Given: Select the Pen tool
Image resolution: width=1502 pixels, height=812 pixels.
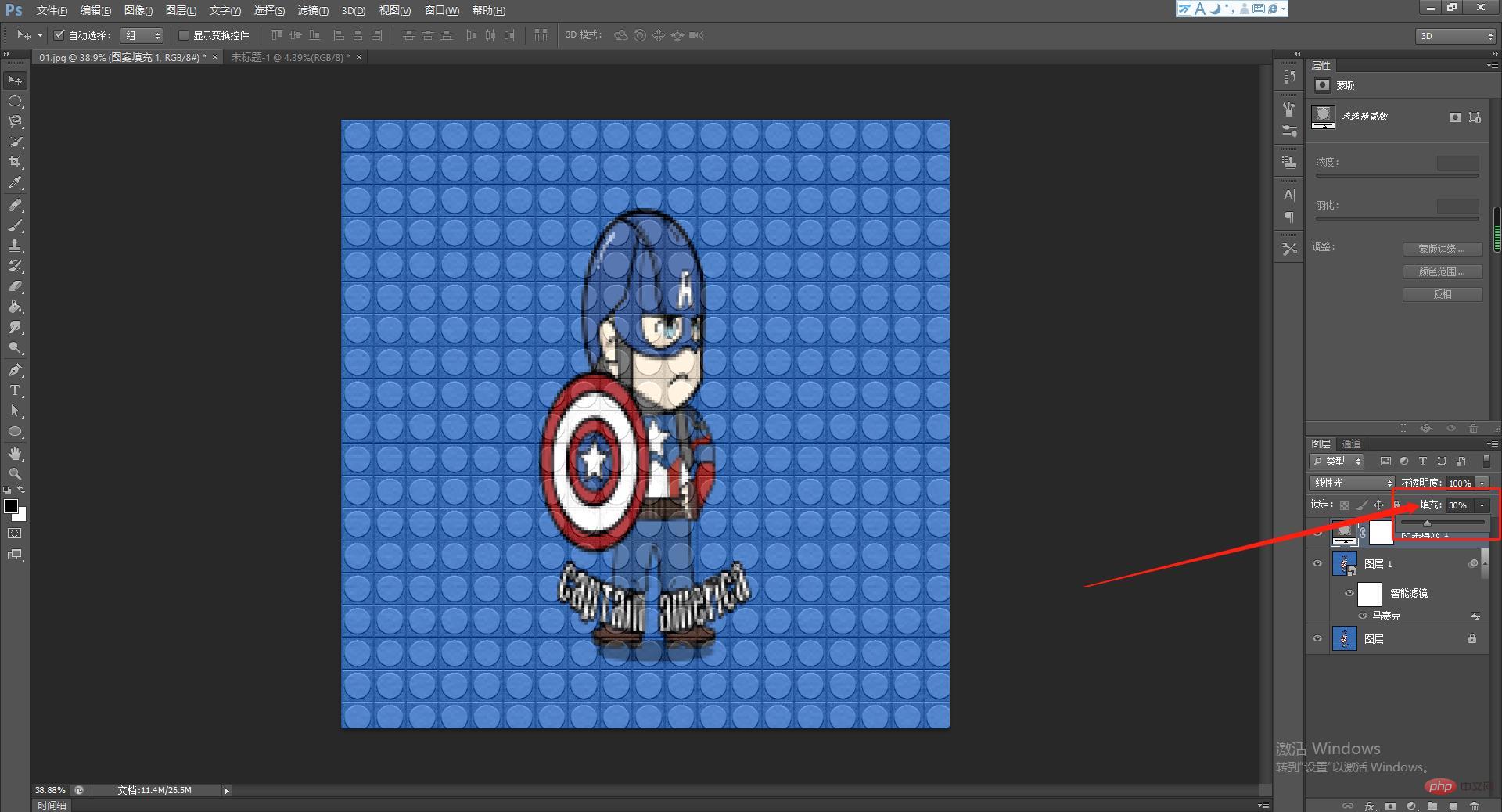Looking at the screenshot, I should 15,370.
